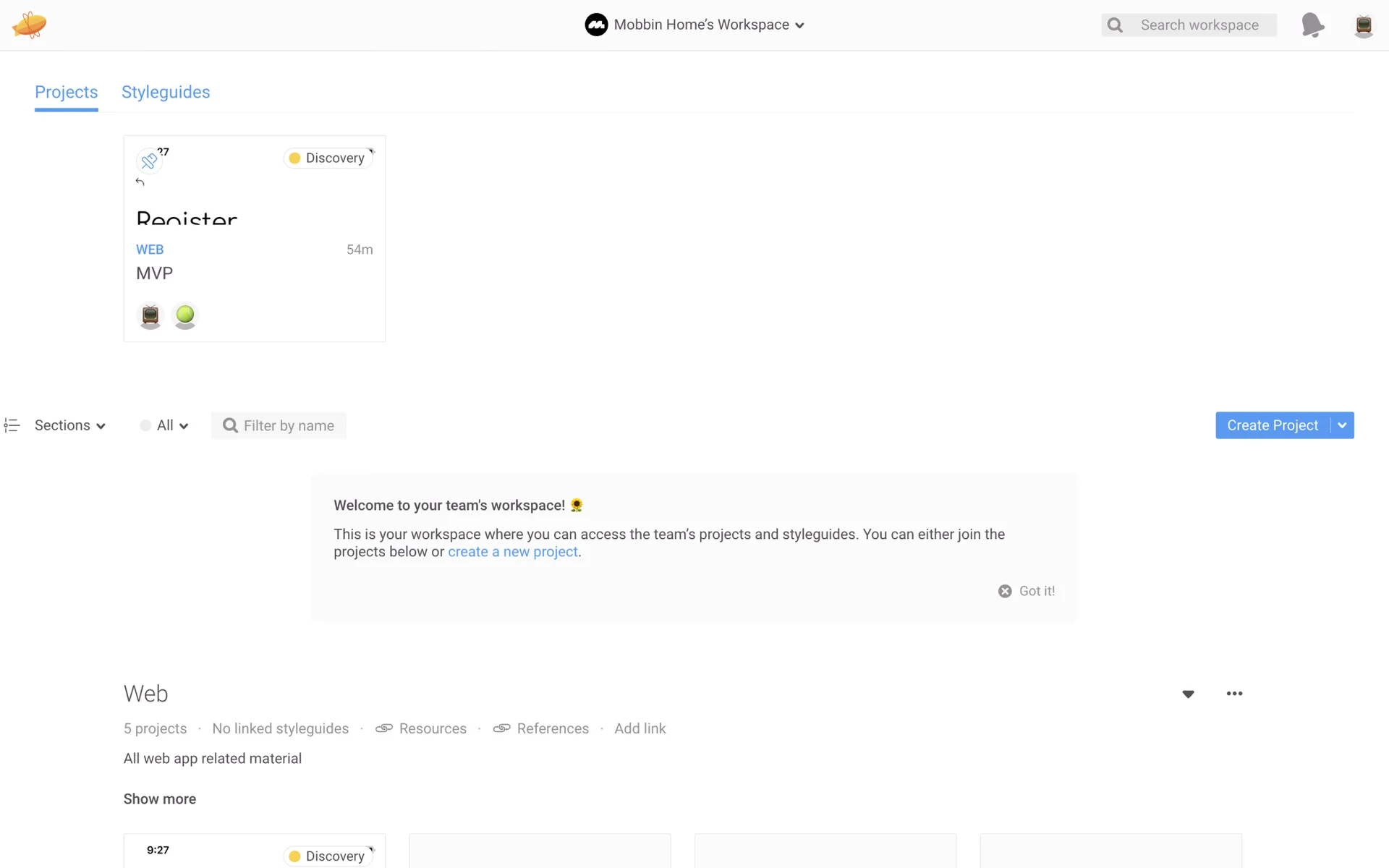Select the Projects tab
Image resolution: width=1389 pixels, height=868 pixels.
pos(66,92)
